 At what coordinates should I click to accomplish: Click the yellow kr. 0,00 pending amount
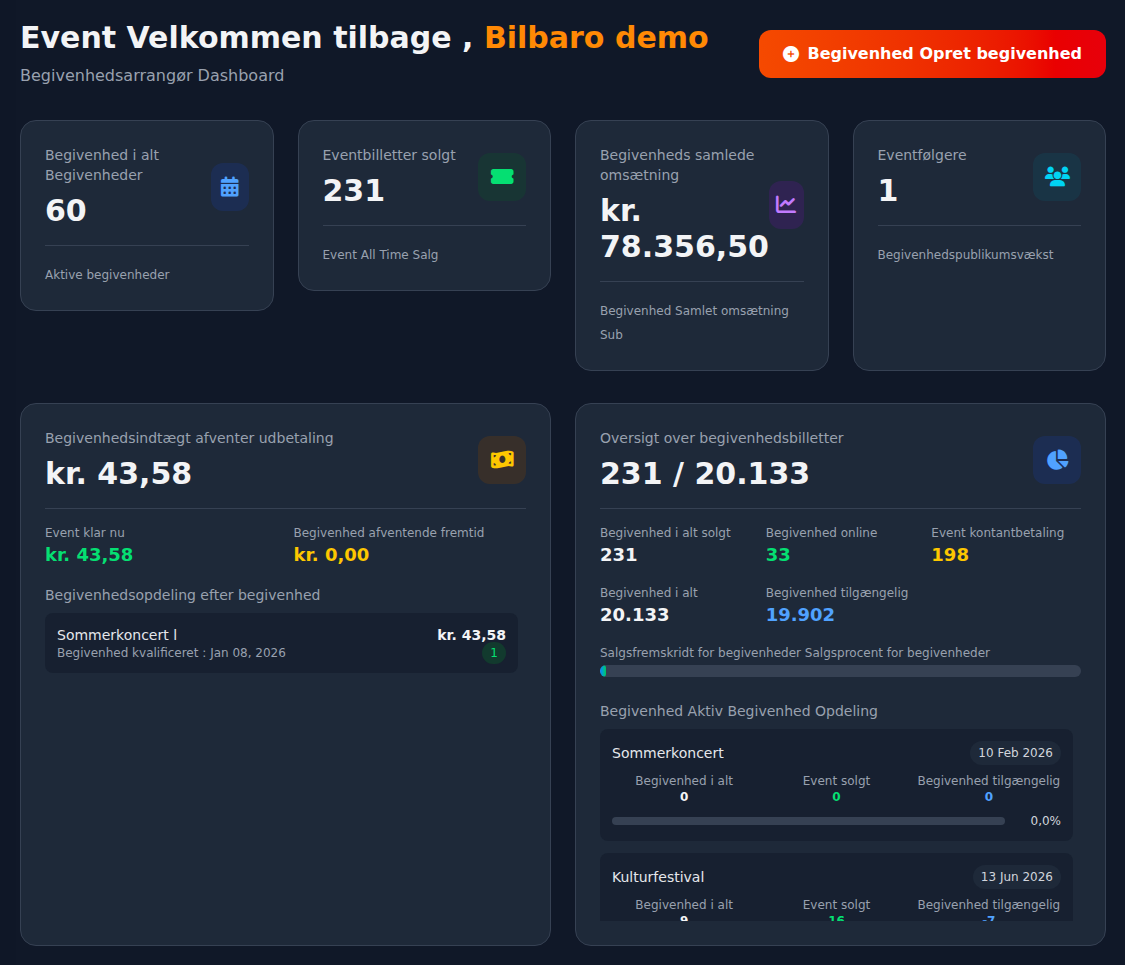331,555
